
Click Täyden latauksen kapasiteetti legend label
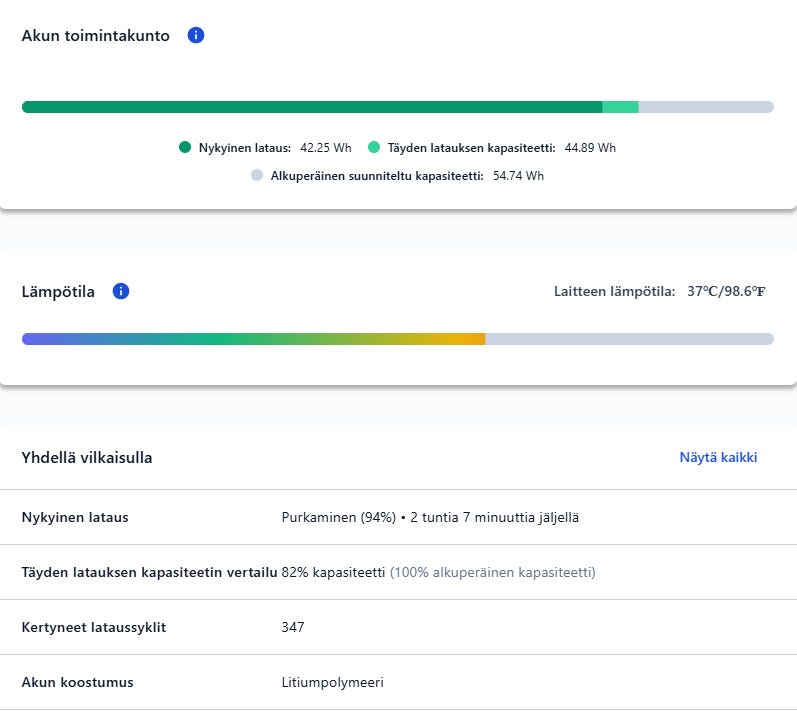(471, 148)
